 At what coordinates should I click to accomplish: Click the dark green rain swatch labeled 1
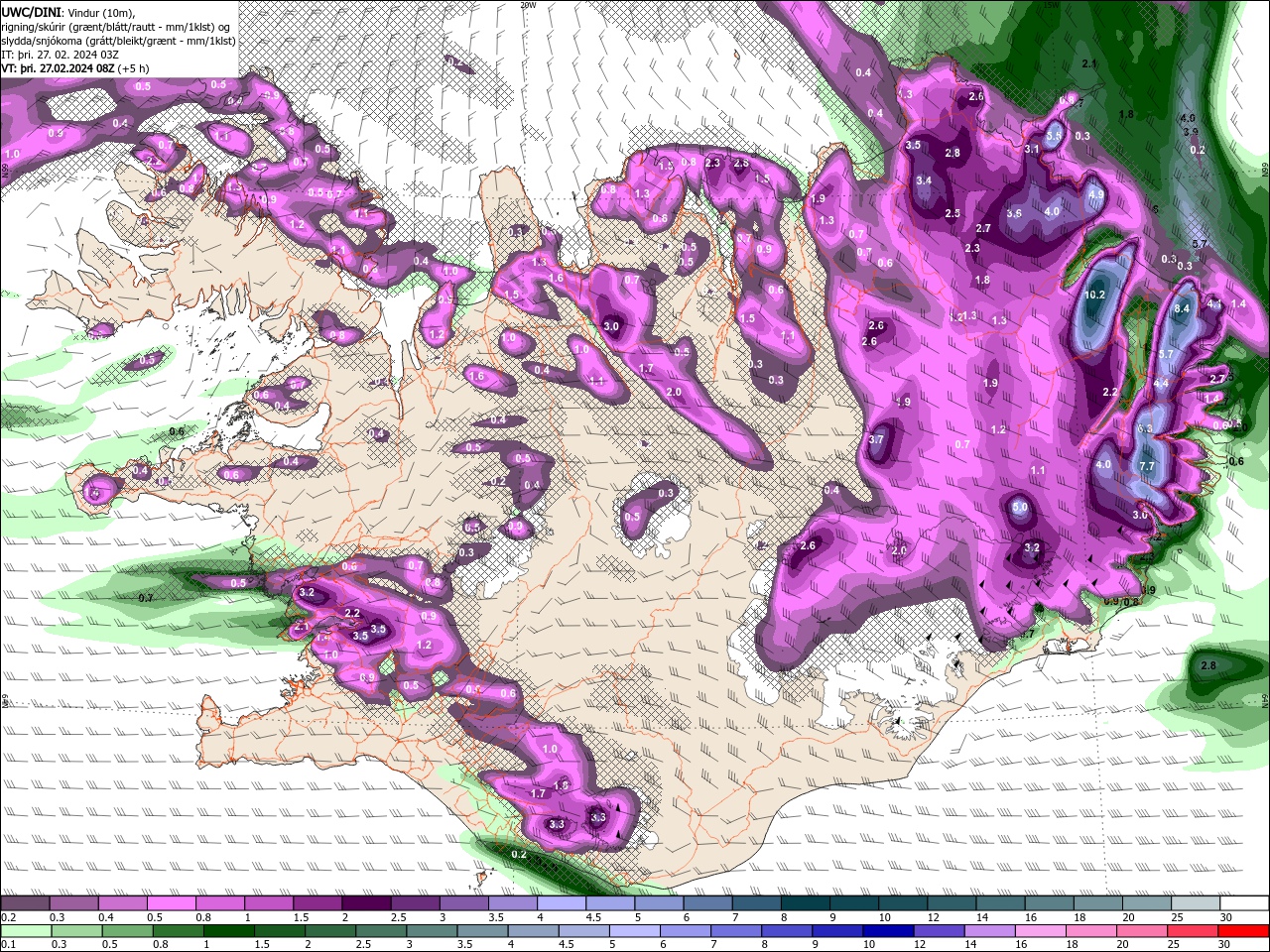click(229, 931)
